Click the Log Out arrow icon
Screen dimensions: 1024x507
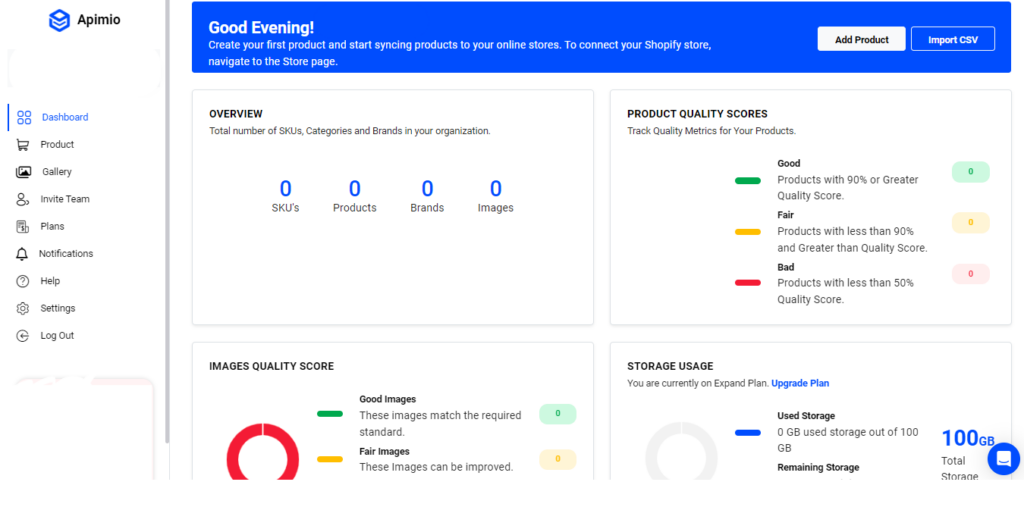23,336
